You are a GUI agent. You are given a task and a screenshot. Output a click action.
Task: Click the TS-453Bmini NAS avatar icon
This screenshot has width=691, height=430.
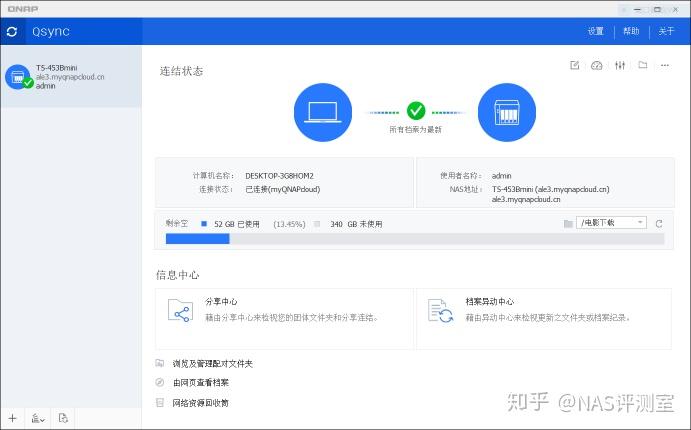coord(18,77)
